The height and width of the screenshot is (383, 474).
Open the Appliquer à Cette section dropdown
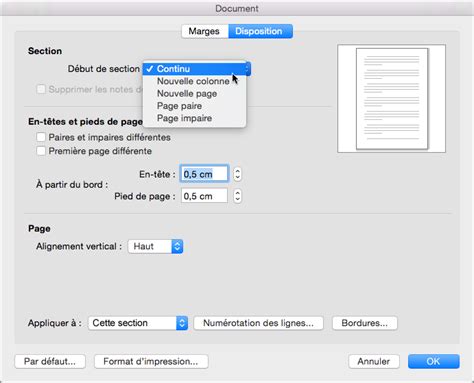[138, 323]
